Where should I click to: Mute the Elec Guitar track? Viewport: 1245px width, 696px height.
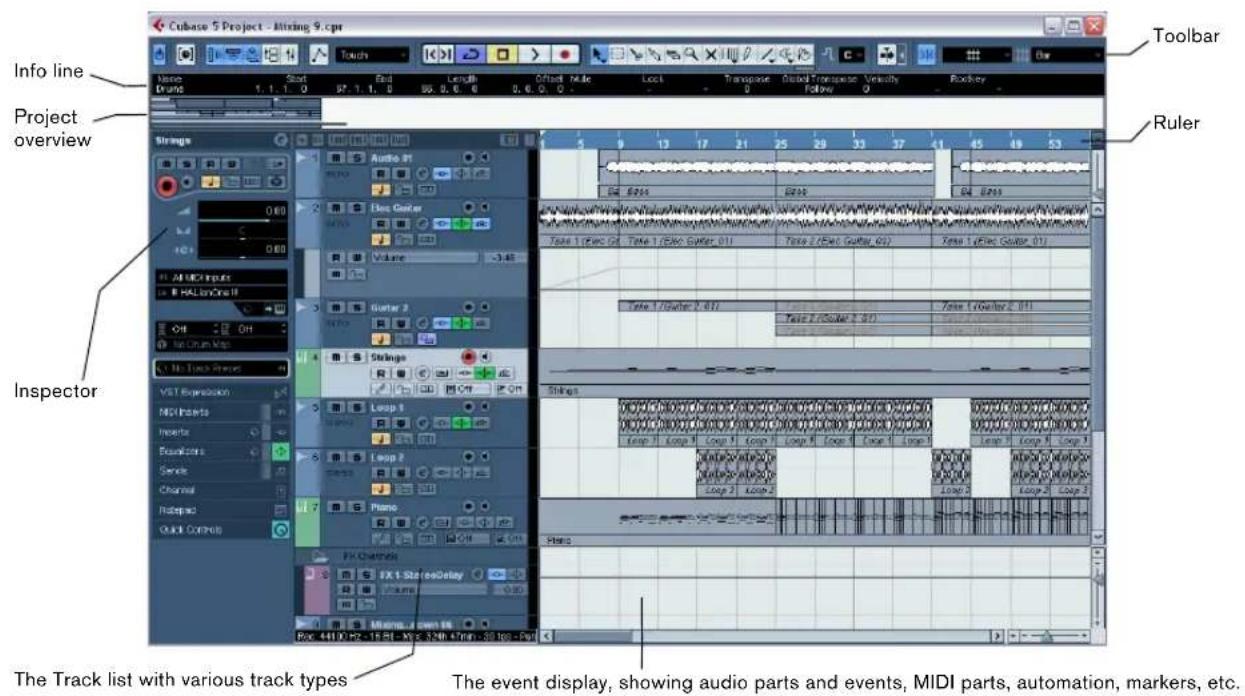click(335, 207)
